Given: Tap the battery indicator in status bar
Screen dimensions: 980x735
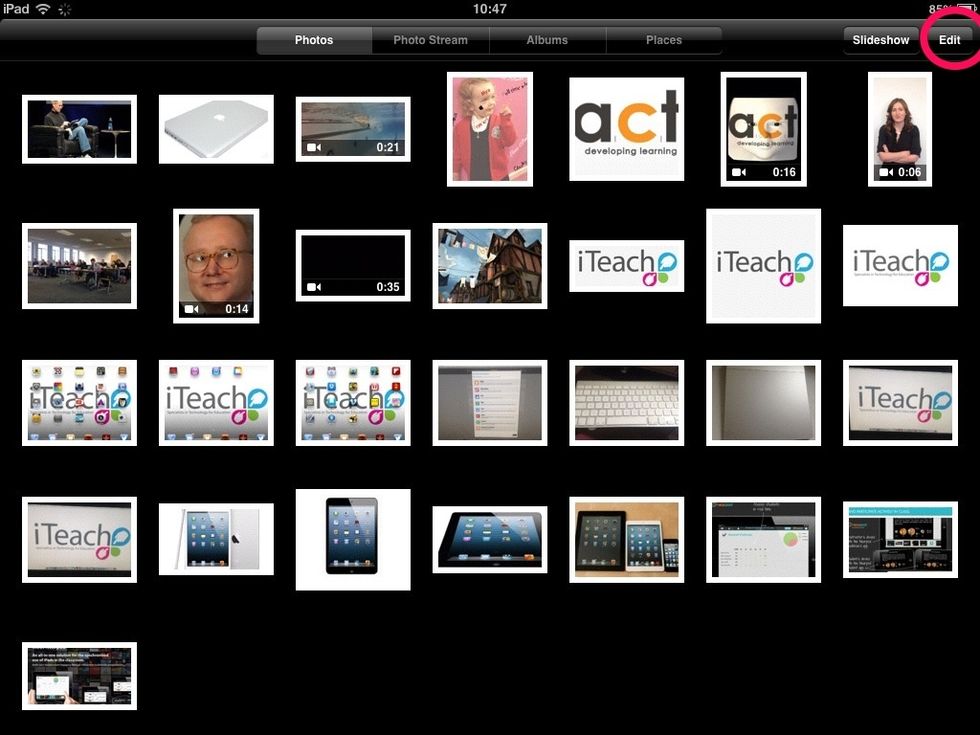Looking at the screenshot, I should coord(961,9).
